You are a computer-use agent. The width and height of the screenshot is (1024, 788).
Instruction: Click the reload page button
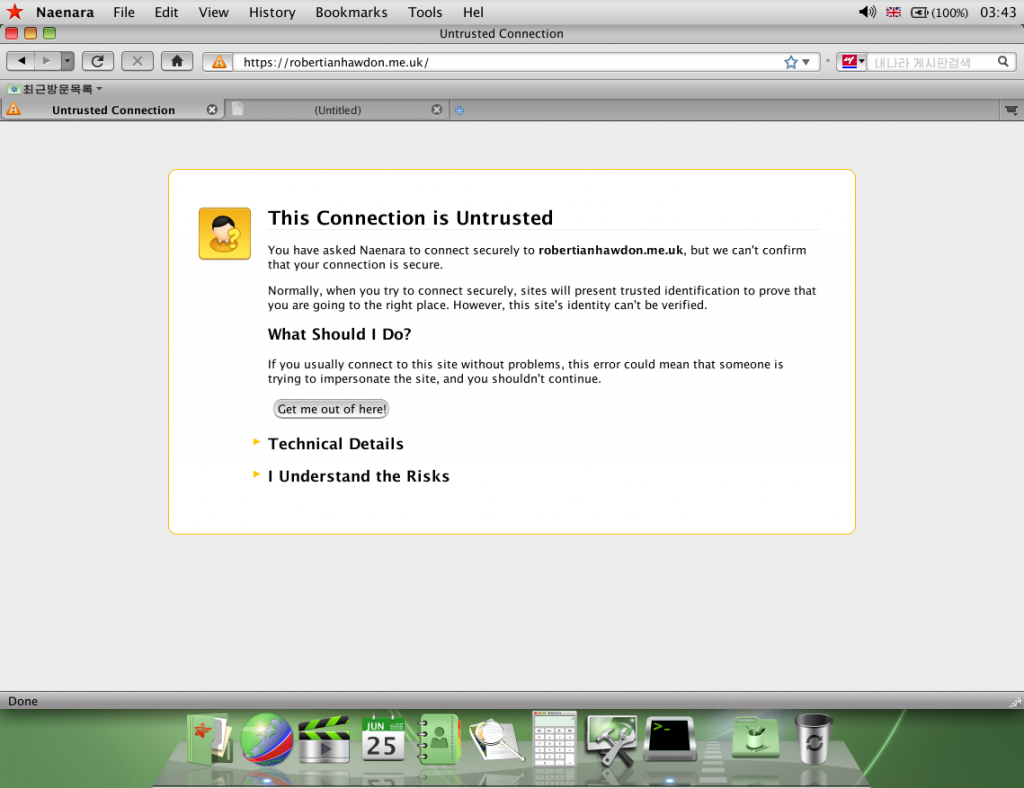click(97, 61)
